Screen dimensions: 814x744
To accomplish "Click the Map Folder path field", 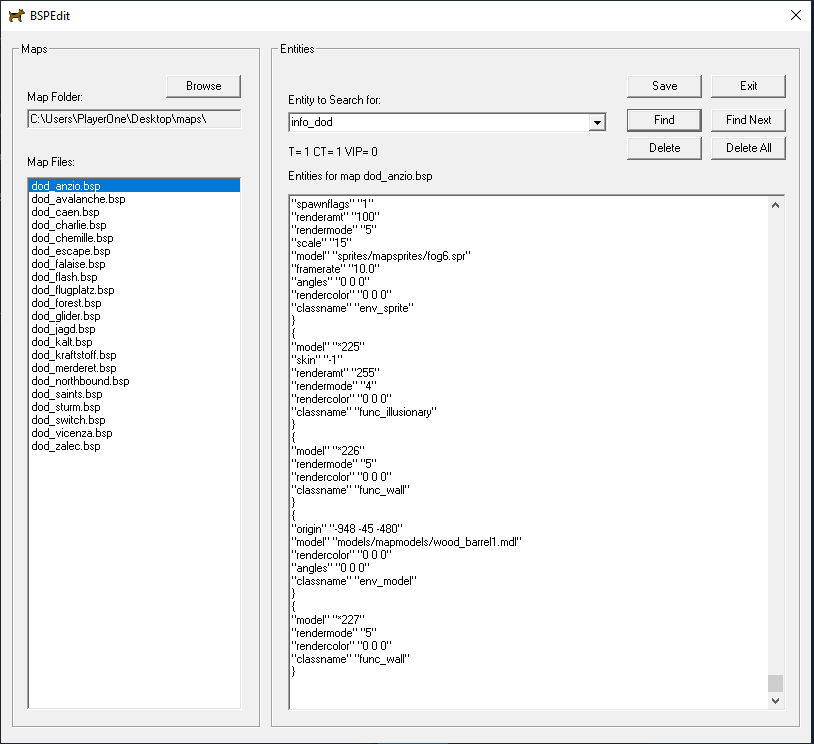I will (x=134, y=119).
